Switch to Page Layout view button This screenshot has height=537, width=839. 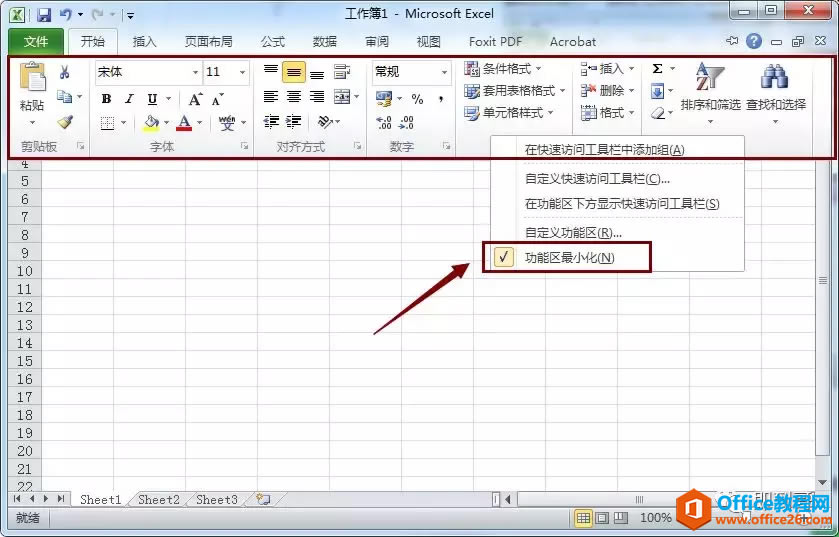point(602,518)
